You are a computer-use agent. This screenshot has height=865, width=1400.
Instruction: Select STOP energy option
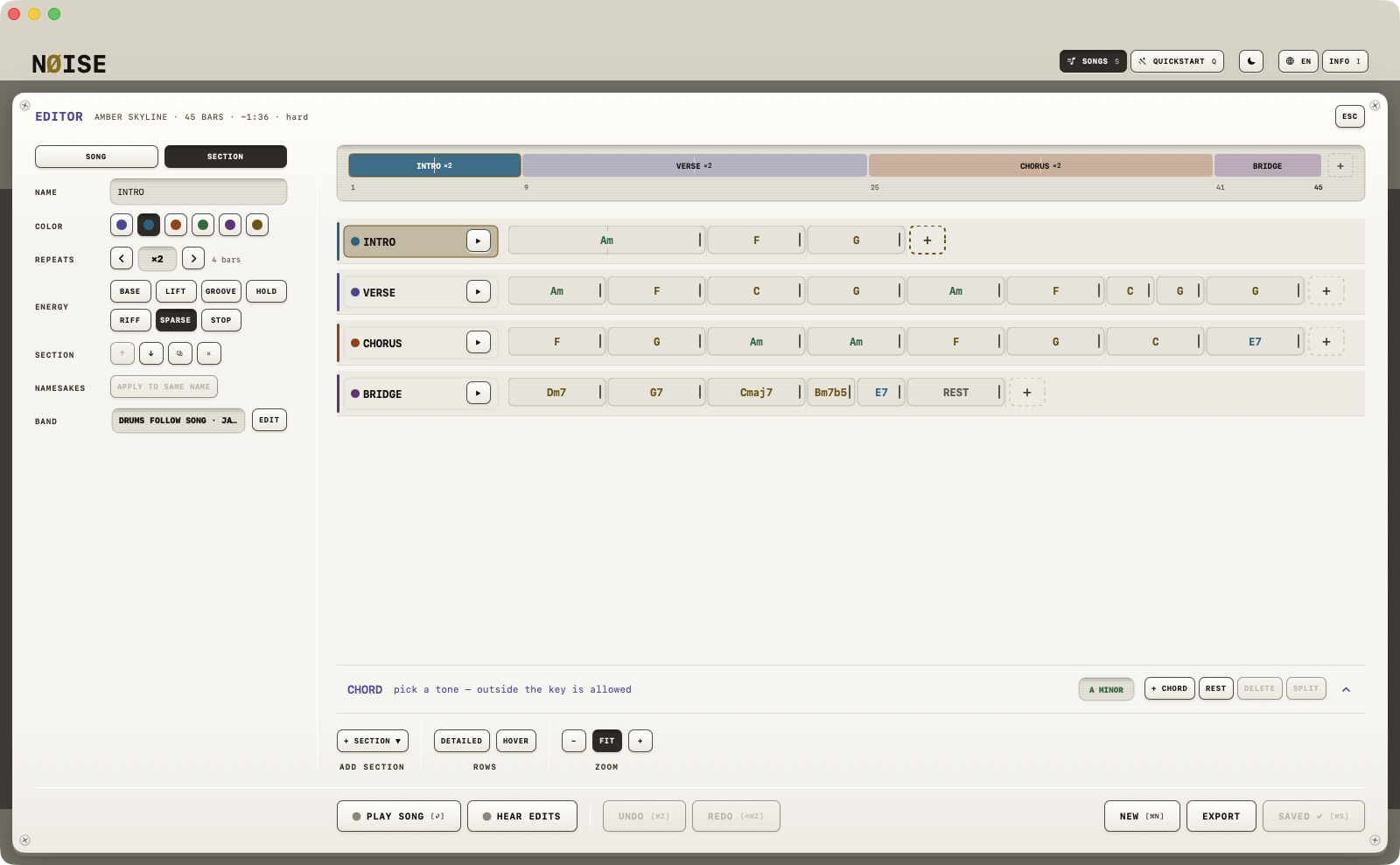point(221,320)
